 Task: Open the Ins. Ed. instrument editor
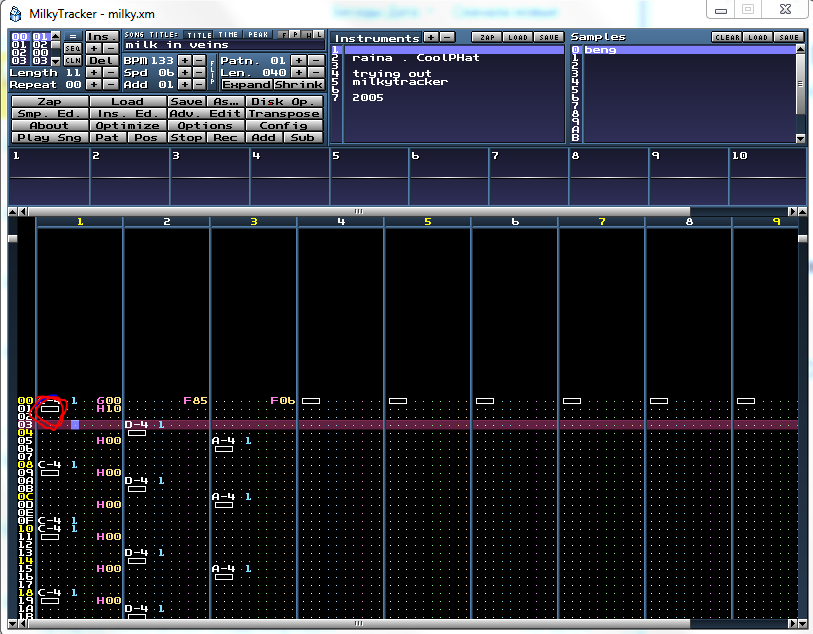coord(128,114)
